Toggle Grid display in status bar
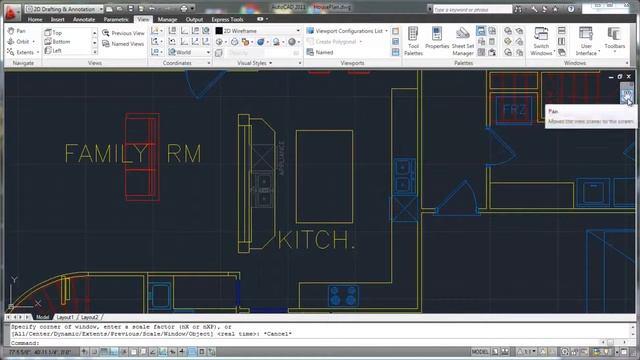 pos(104,352)
